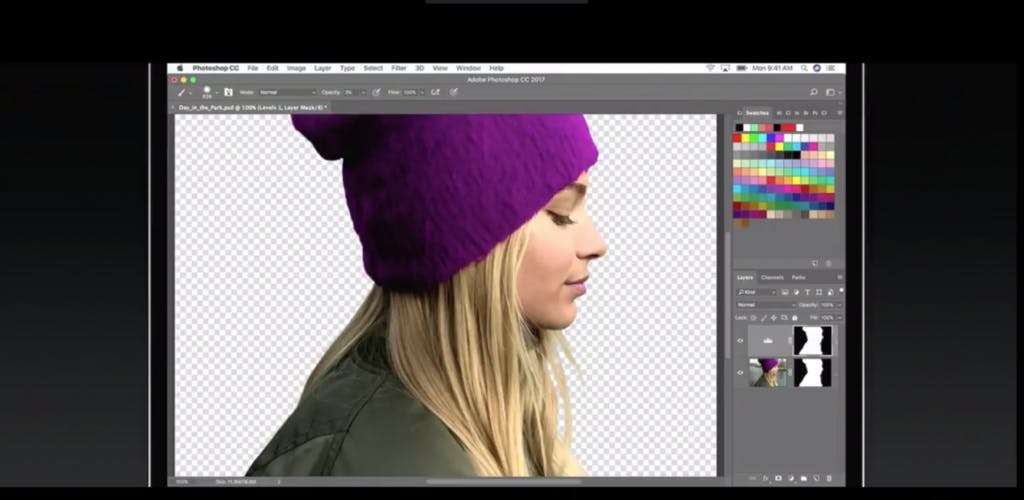1024x500 pixels.
Task: Open the Filter menu
Action: pyautogui.click(x=399, y=68)
